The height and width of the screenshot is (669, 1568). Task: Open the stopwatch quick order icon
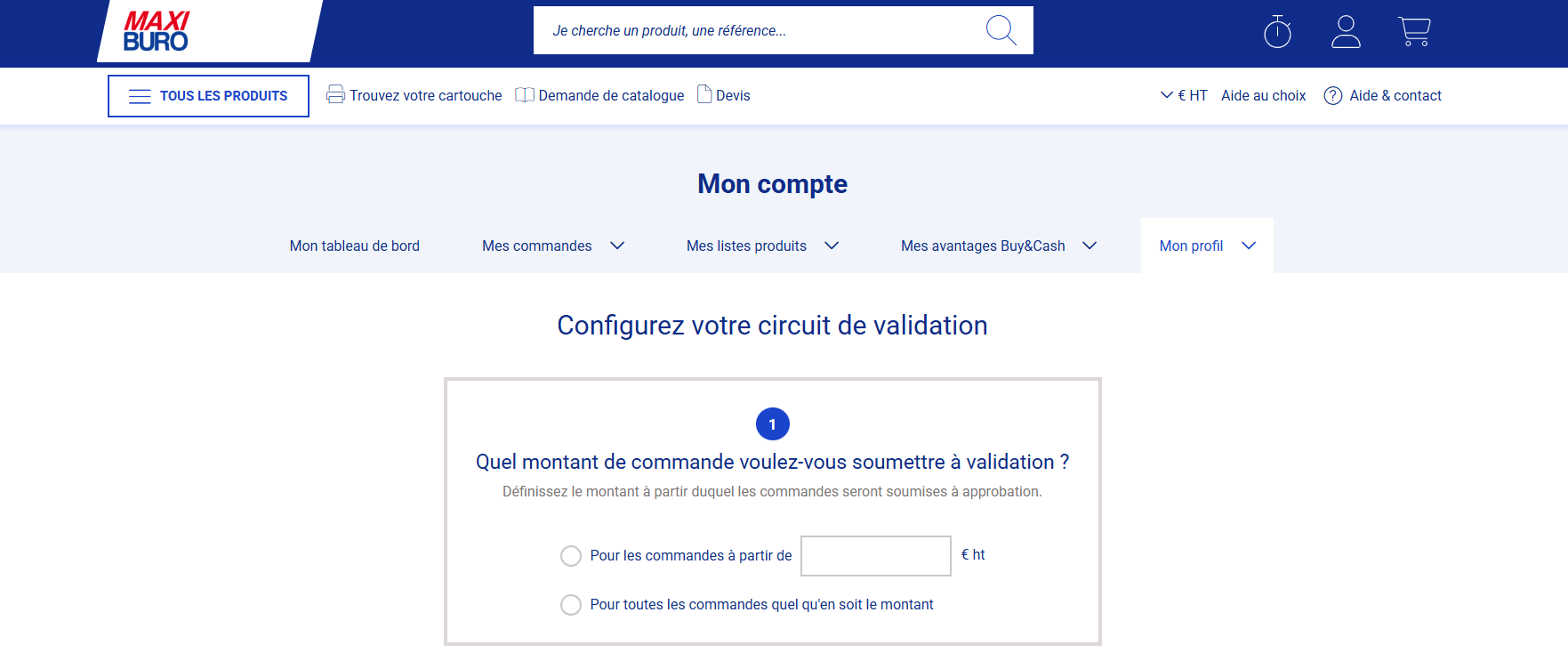point(1277,32)
